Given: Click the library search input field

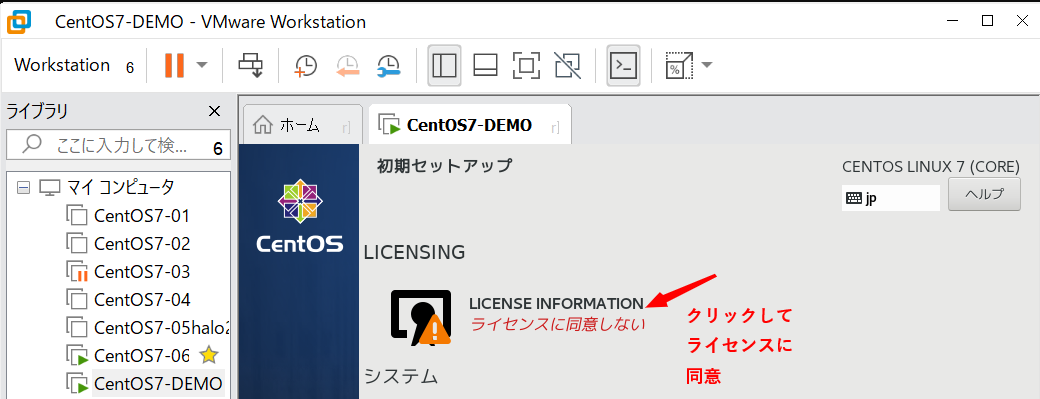Looking at the screenshot, I should (119, 144).
